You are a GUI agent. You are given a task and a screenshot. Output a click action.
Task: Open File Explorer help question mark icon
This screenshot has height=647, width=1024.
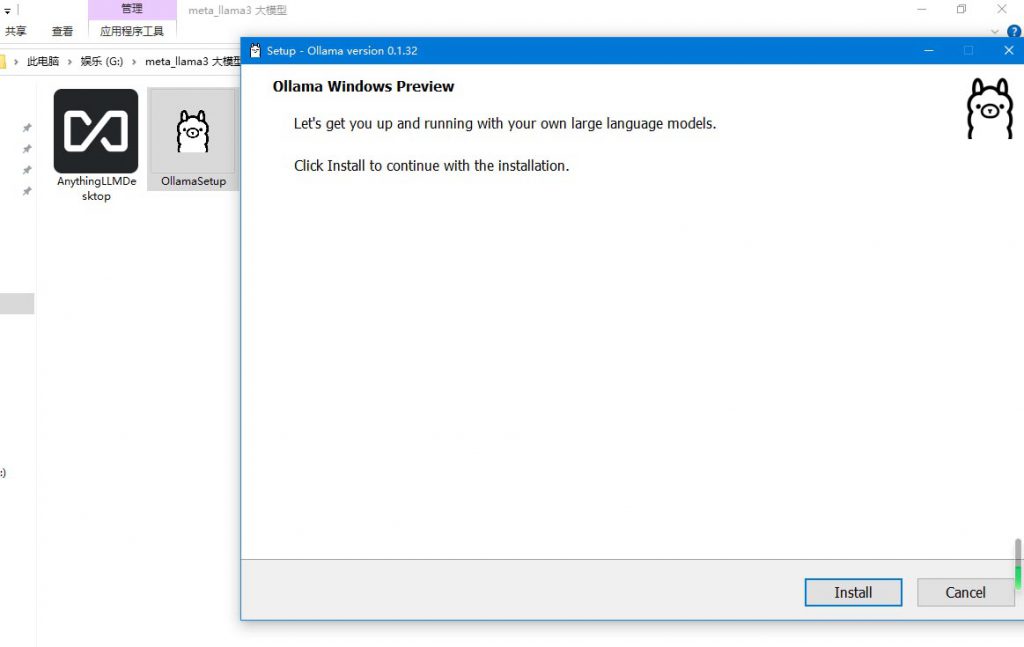1014,32
